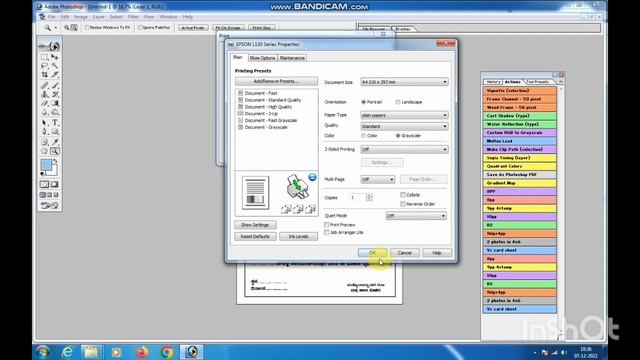Select the Slice tool
Image resolution: width=640 pixels, height=360 pixels.
tap(55, 75)
